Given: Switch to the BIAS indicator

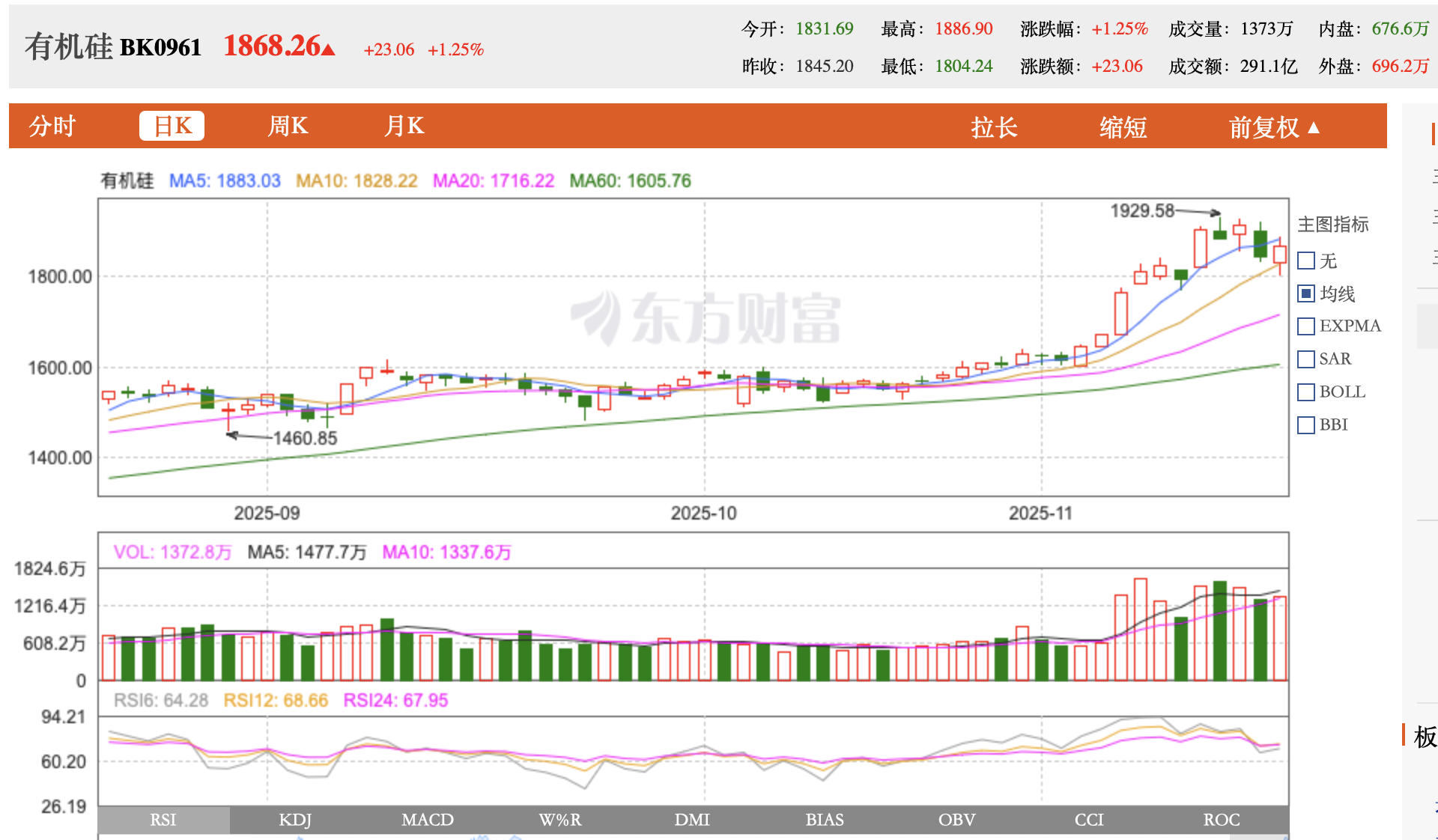Looking at the screenshot, I should [824, 820].
